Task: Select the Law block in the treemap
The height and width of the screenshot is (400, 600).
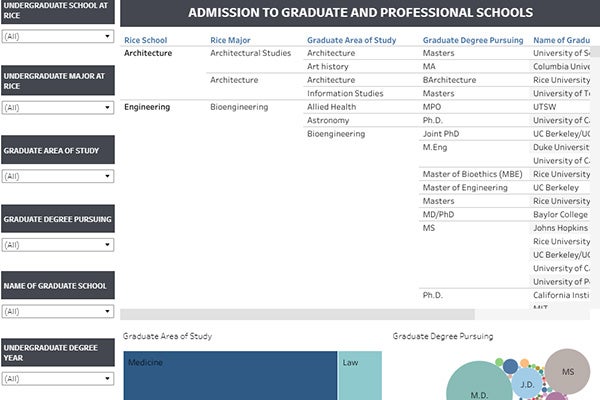Action: coord(360,376)
